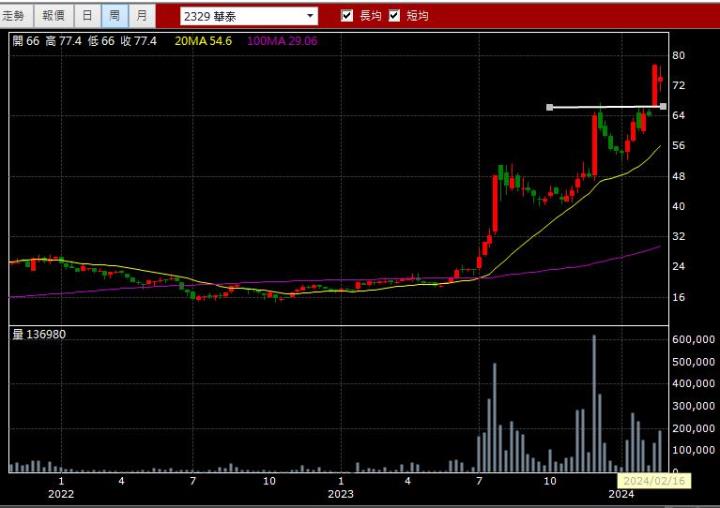Click the right handle of the white trendline
Screen dimensions: 720x508
pyautogui.click(x=663, y=106)
